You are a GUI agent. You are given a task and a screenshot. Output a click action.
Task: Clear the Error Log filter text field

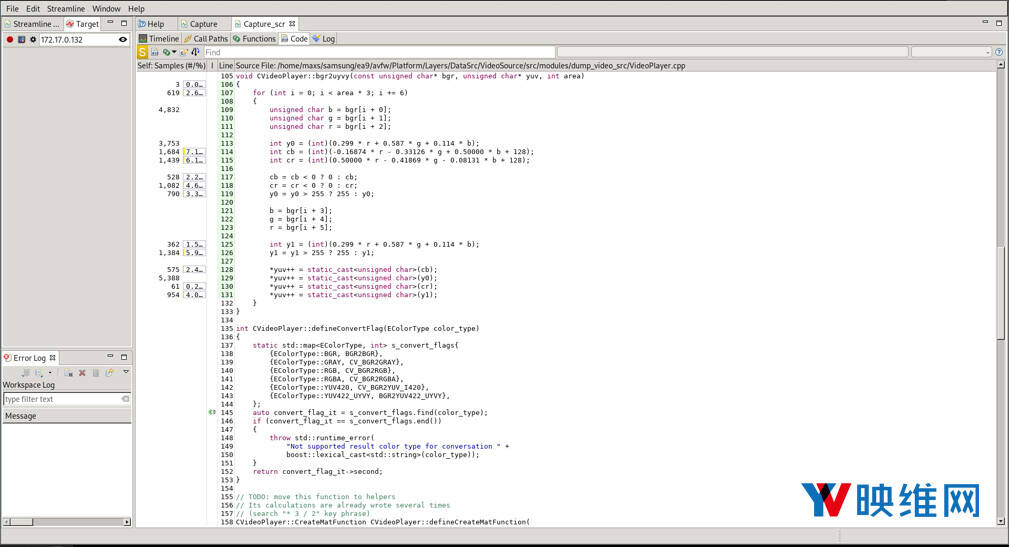pos(125,399)
